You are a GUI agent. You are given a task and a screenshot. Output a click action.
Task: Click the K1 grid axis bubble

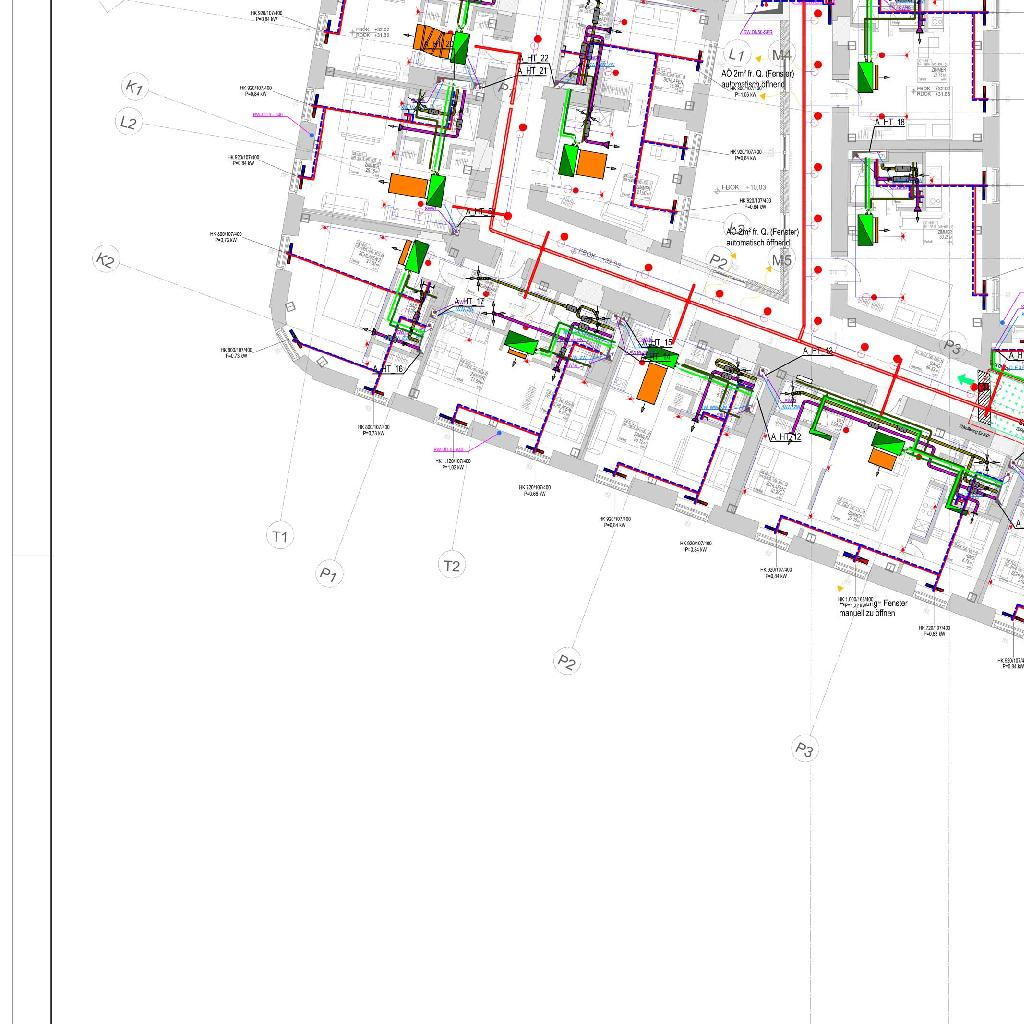coord(134,88)
